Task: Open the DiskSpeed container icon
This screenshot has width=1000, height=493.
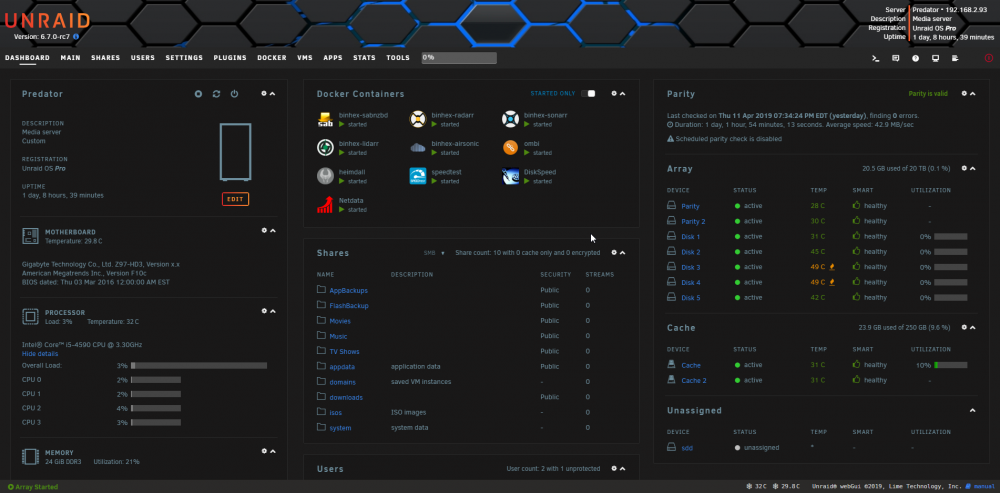Action: click(510, 176)
